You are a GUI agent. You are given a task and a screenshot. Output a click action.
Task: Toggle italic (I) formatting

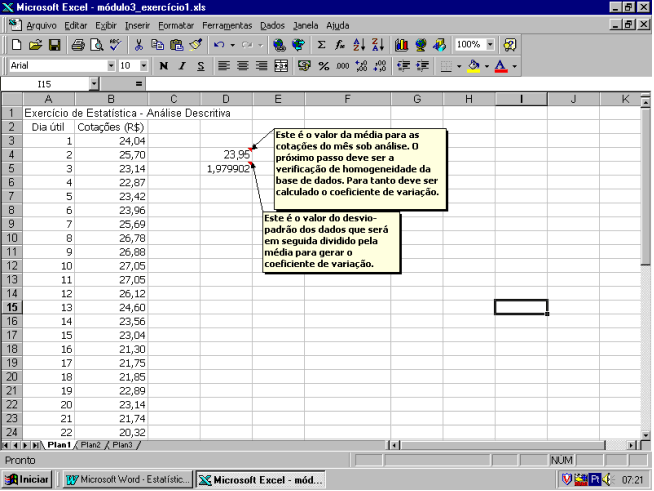coord(182,66)
